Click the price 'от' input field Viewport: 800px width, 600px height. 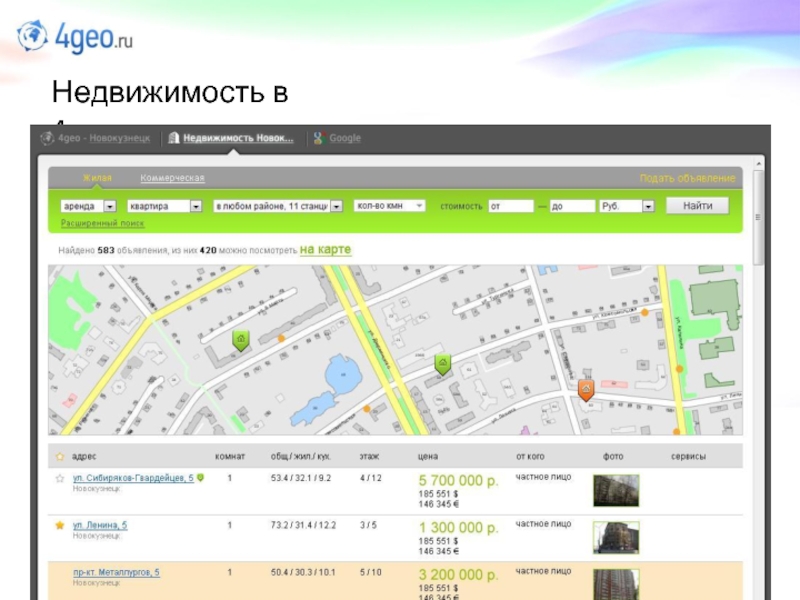(509, 206)
